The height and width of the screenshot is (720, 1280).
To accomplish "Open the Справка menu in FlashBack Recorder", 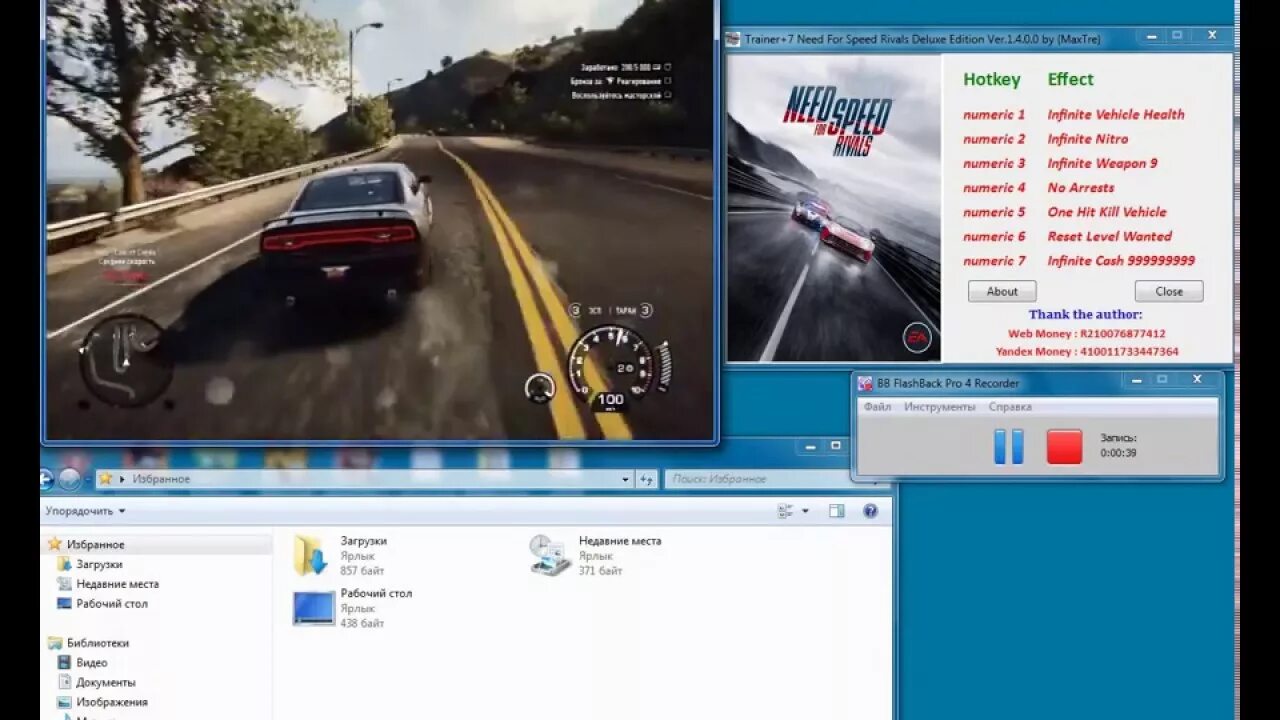I will coord(1010,407).
